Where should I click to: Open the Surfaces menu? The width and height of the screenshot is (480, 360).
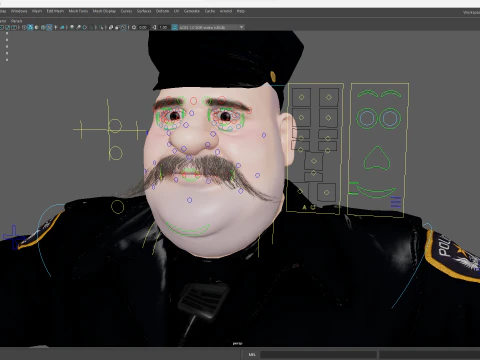pos(144,11)
